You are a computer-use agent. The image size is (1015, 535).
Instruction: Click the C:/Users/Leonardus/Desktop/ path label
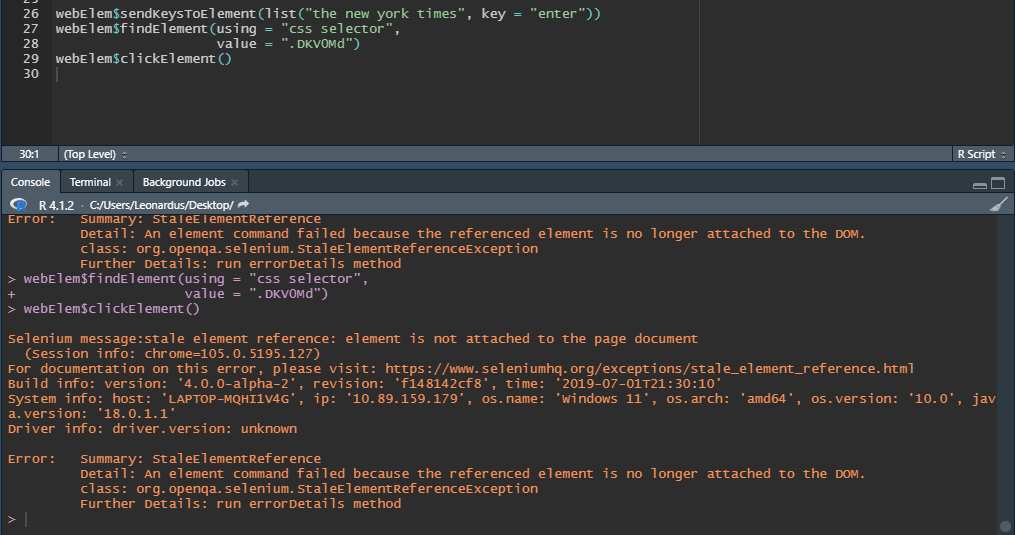[x=161, y=205]
